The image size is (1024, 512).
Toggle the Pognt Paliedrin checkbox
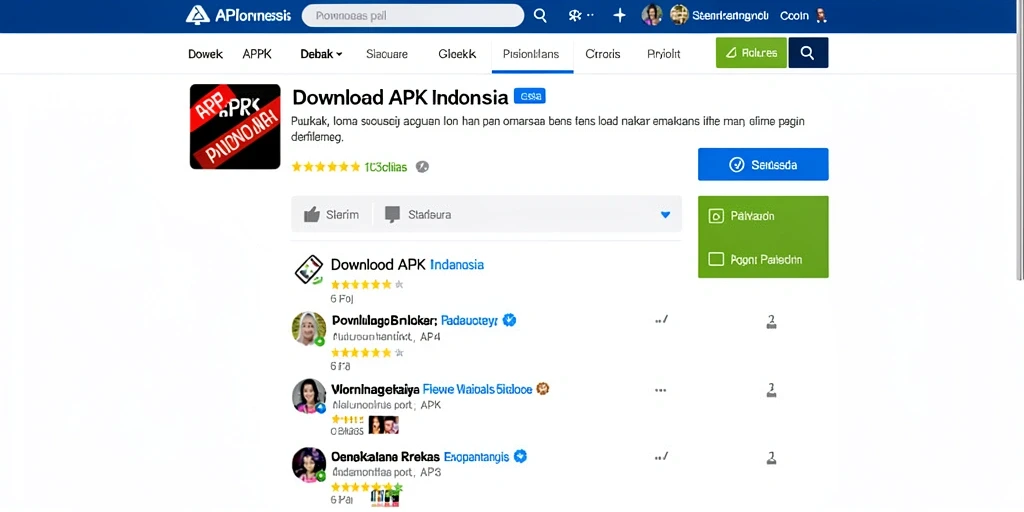(716, 259)
